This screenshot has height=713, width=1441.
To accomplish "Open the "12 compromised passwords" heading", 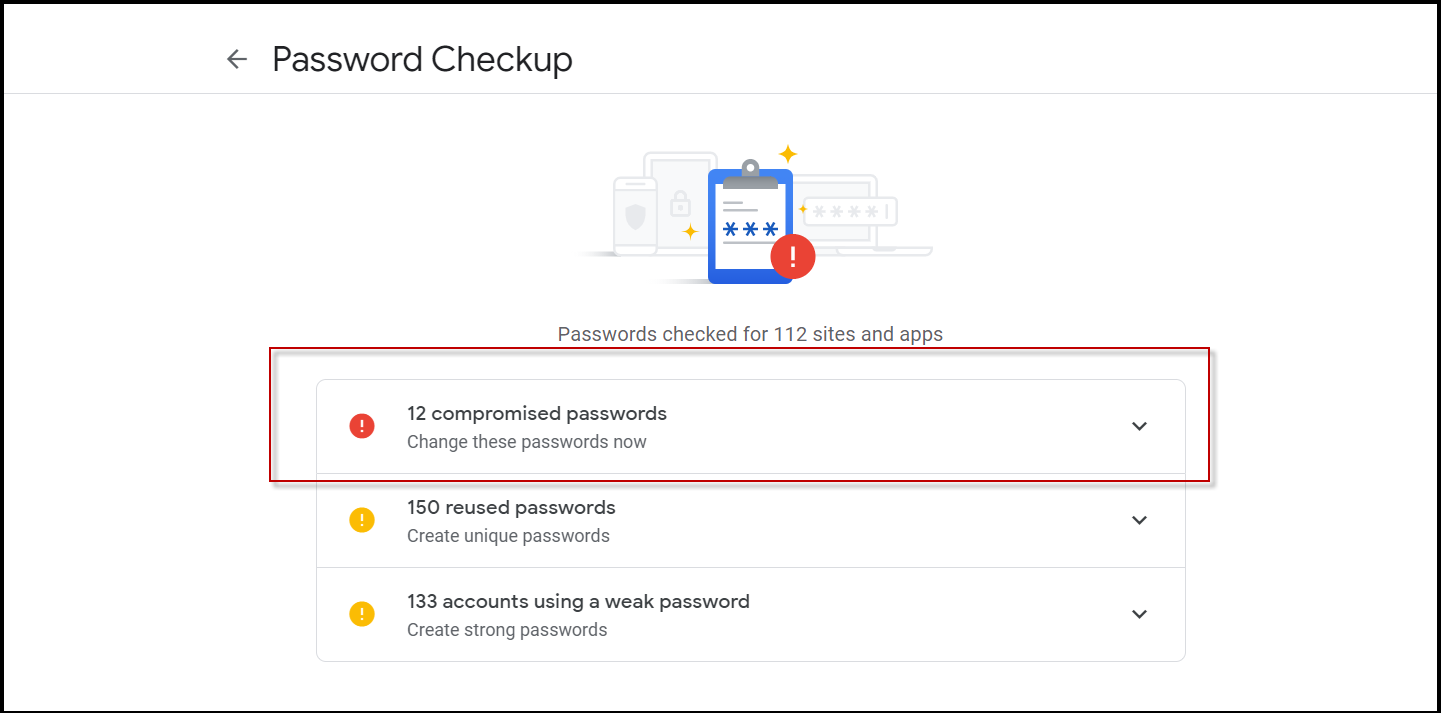I will [537, 413].
